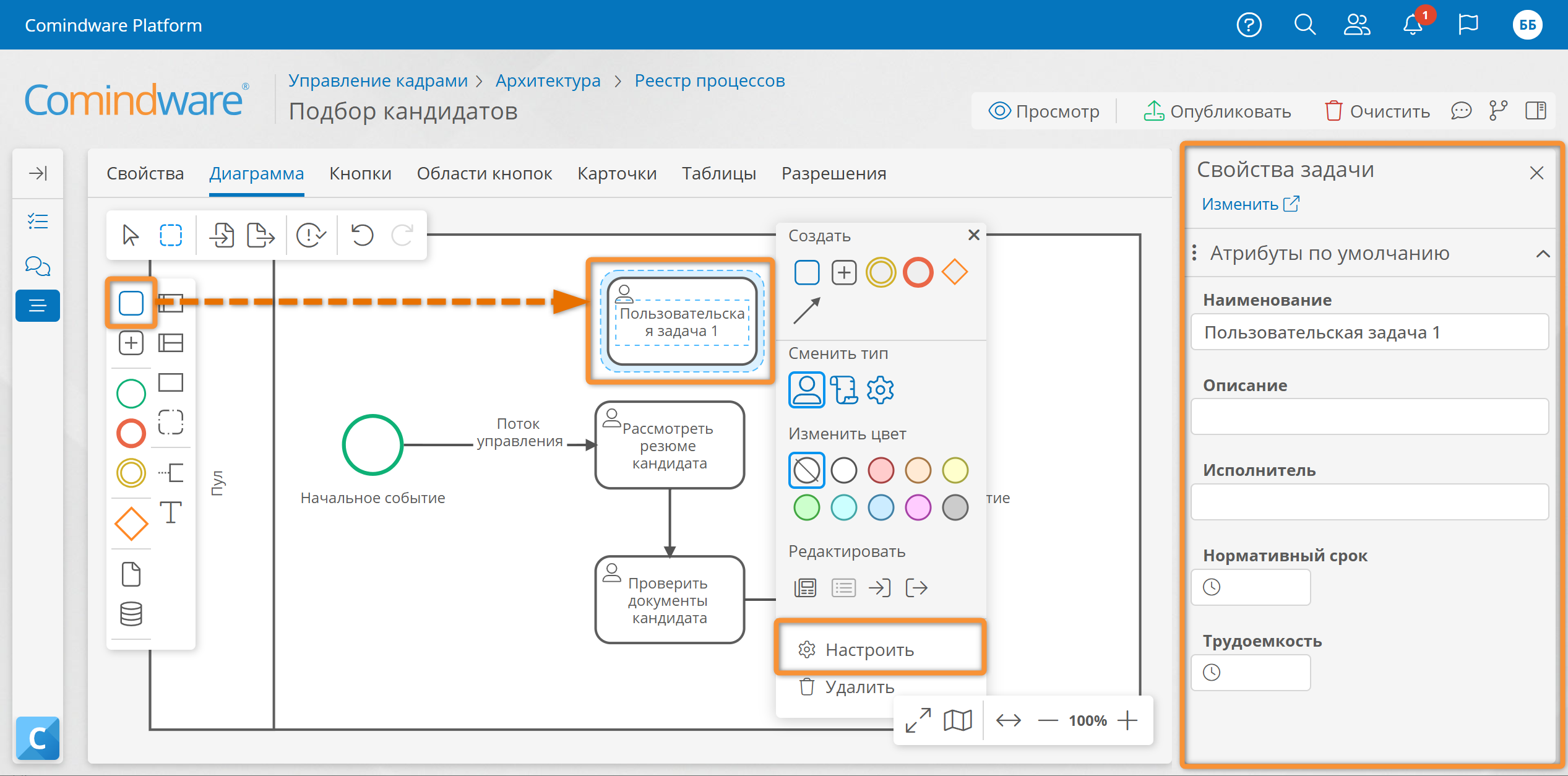The height and width of the screenshot is (776, 1568).
Task: Choose the green color swatch
Action: 807,507
